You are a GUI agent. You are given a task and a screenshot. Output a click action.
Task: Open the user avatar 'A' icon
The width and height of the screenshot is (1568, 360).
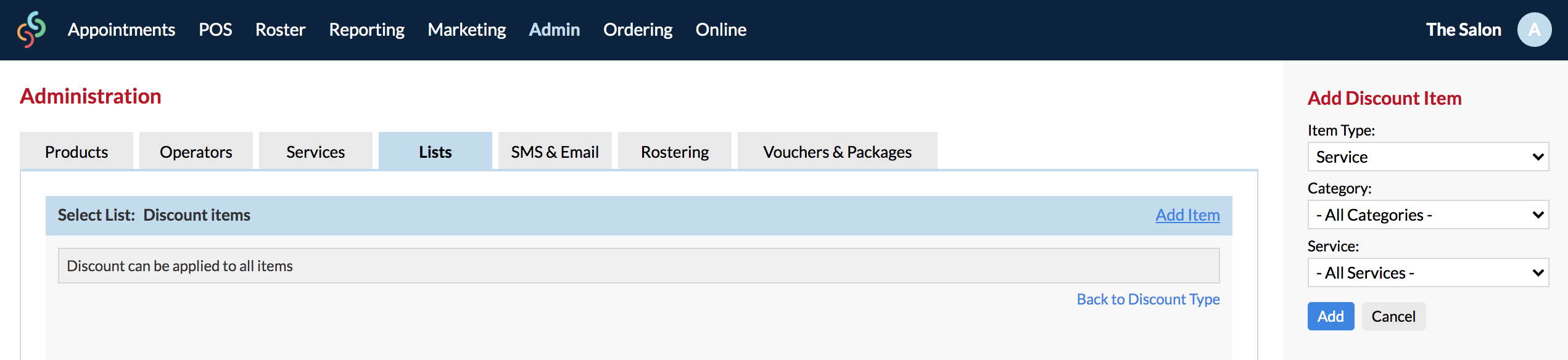1534,30
